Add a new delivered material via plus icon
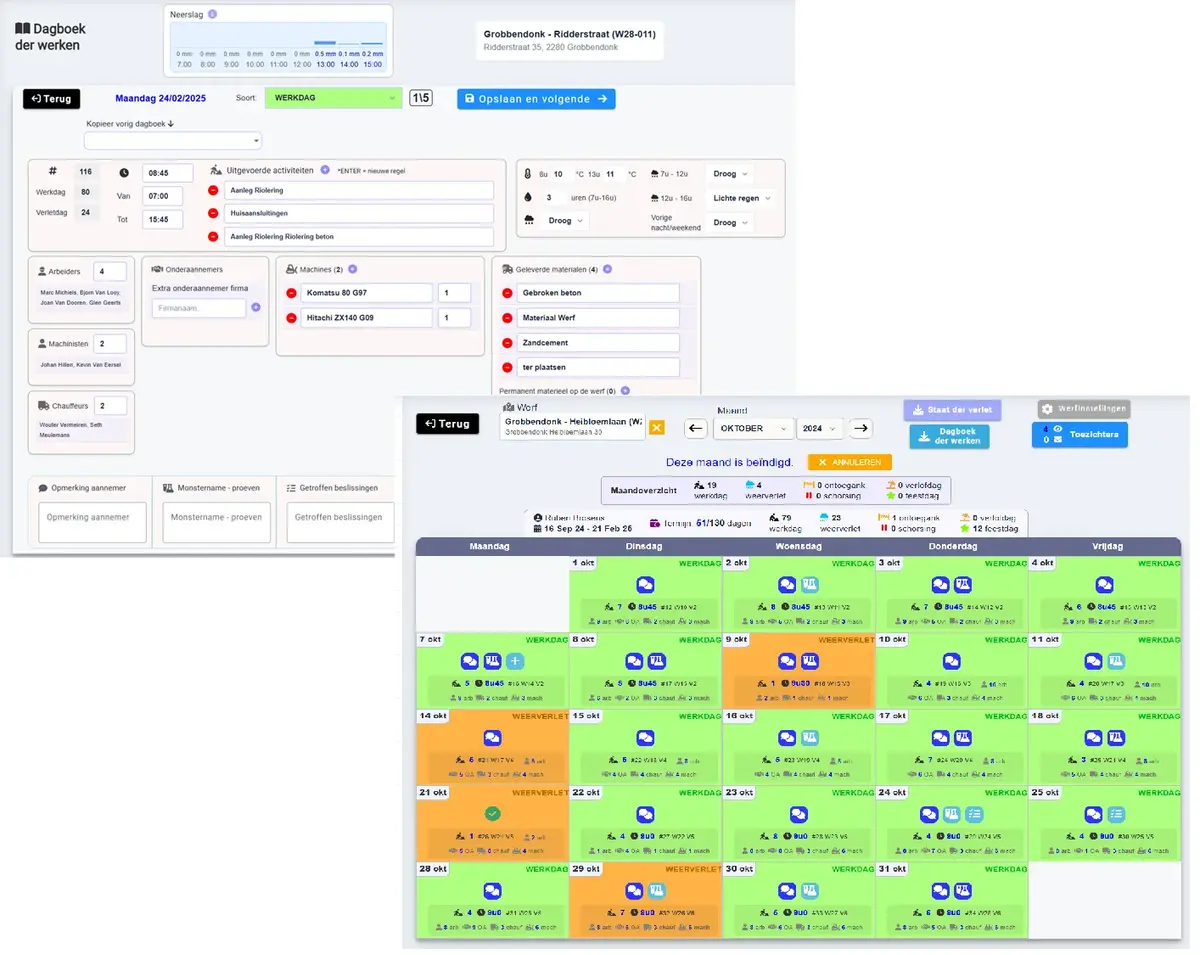Screen dimensions: 1200x955 point(607,269)
